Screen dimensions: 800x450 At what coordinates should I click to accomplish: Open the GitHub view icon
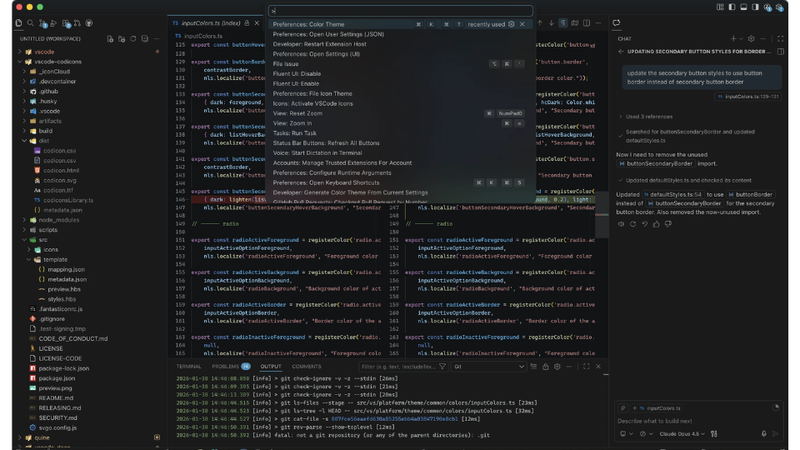tap(89, 23)
